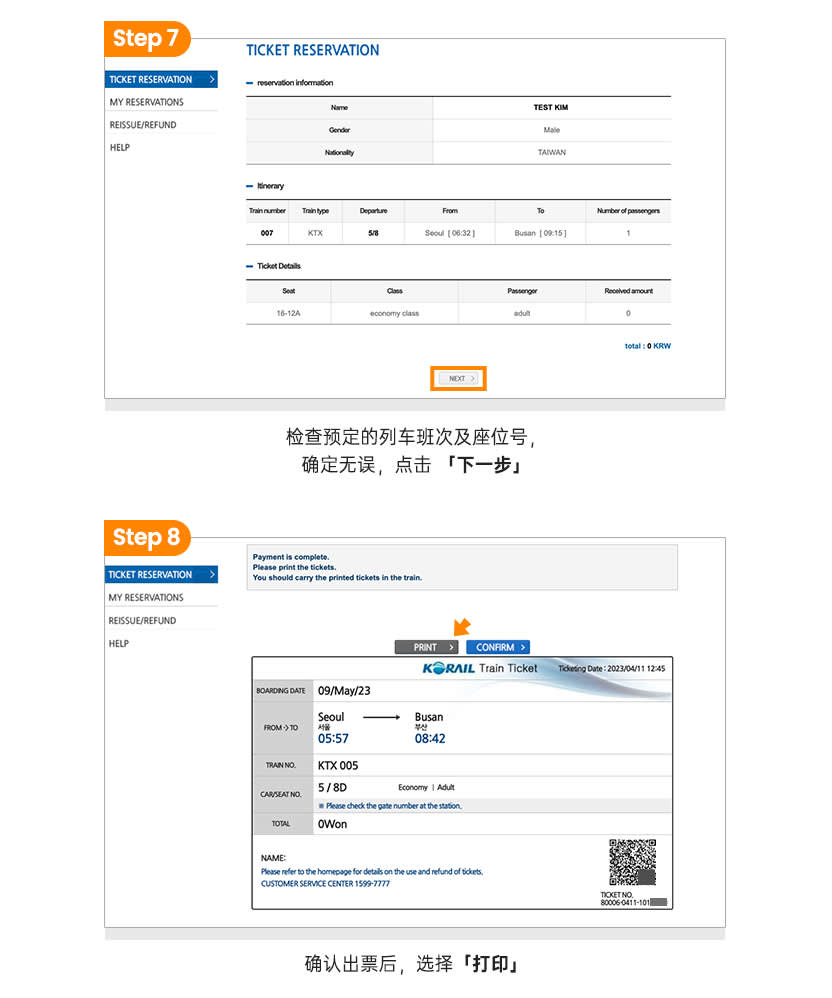Click the orange Step 7 badge

(x=145, y=38)
